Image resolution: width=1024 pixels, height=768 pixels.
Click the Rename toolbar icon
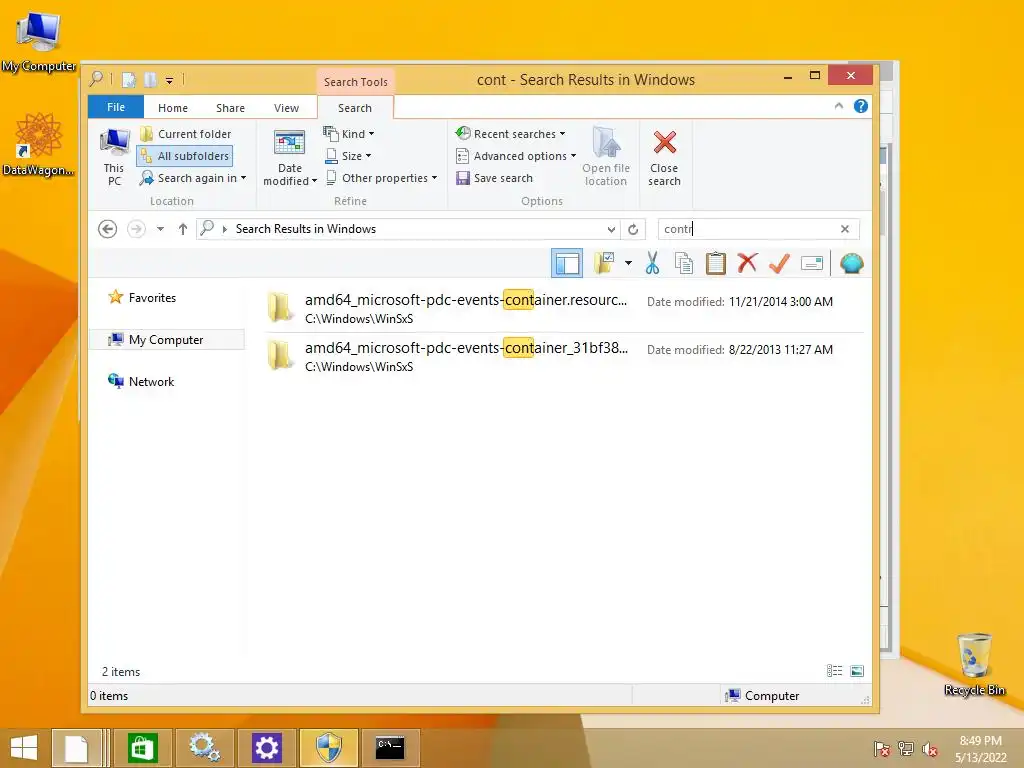[812, 263]
